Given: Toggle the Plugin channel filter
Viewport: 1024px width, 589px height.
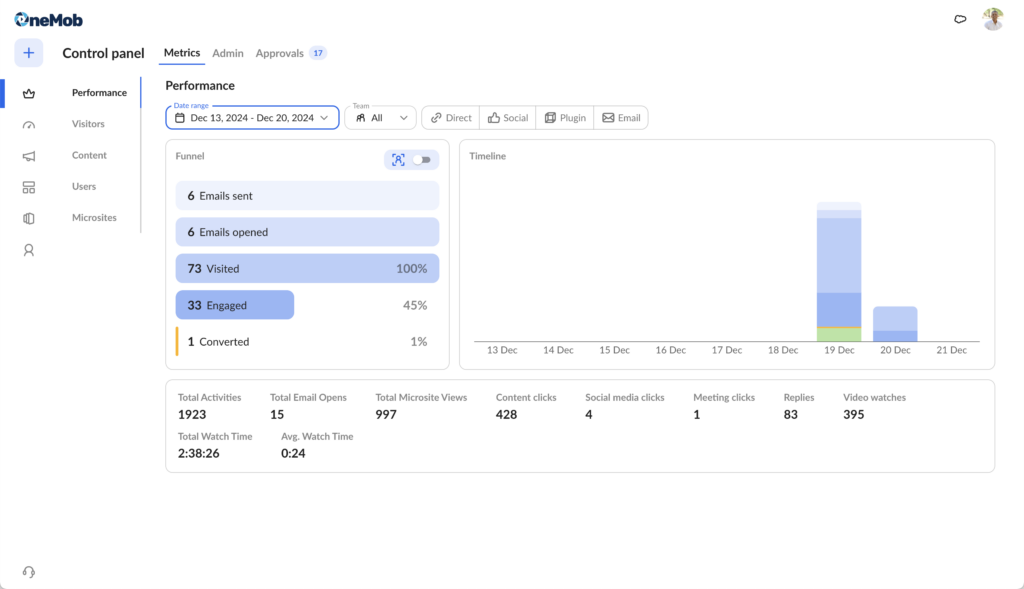Looking at the screenshot, I should point(564,118).
